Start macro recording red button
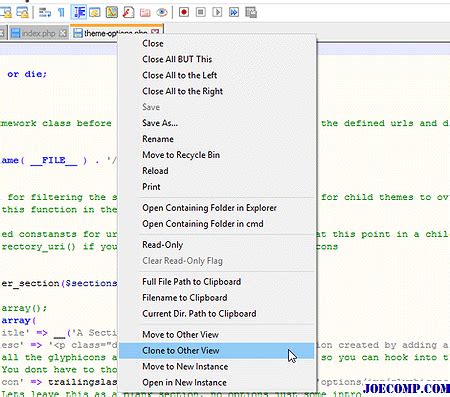The width and height of the screenshot is (450, 397). point(184,12)
